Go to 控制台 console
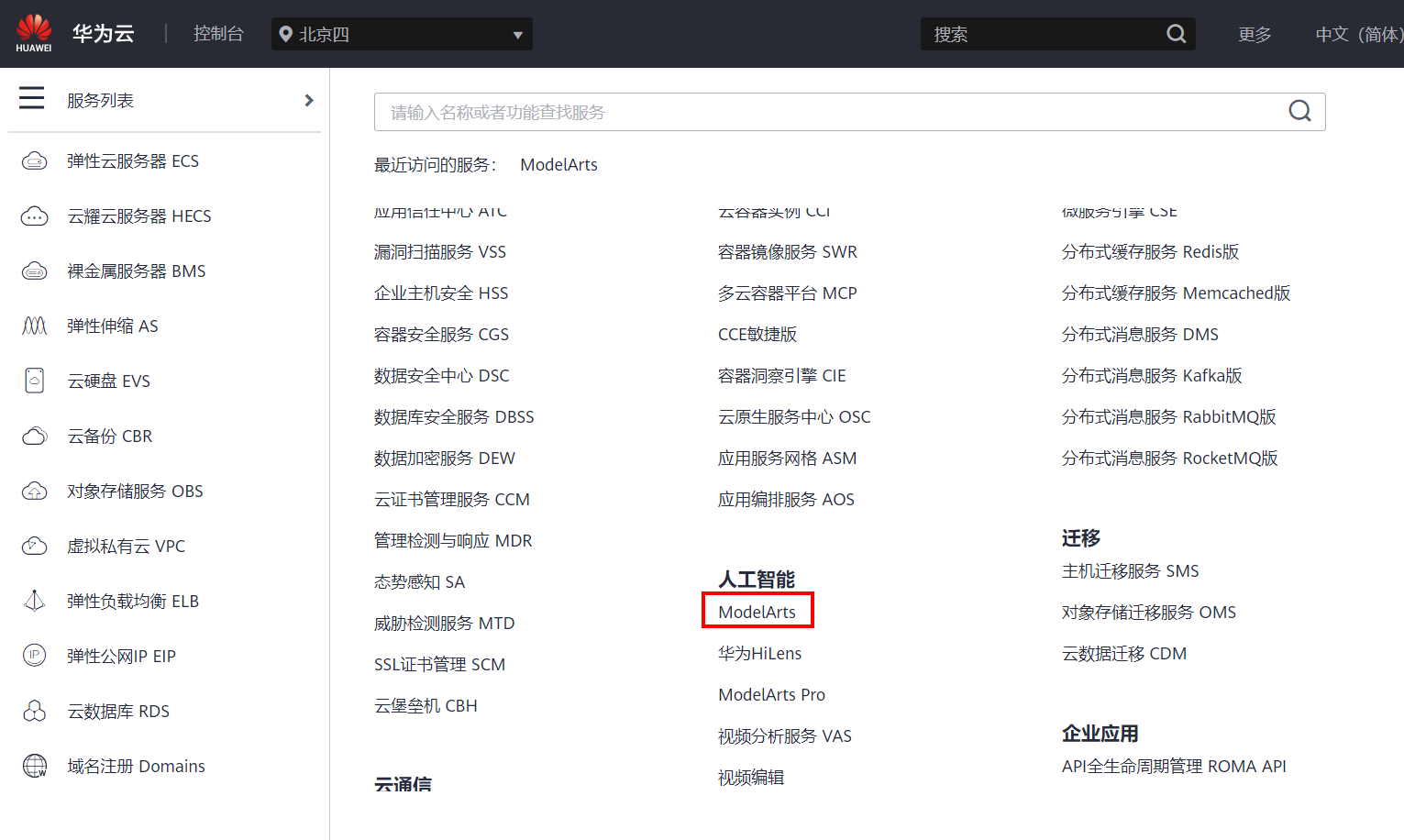Image resolution: width=1404 pixels, height=840 pixels. pos(218,34)
